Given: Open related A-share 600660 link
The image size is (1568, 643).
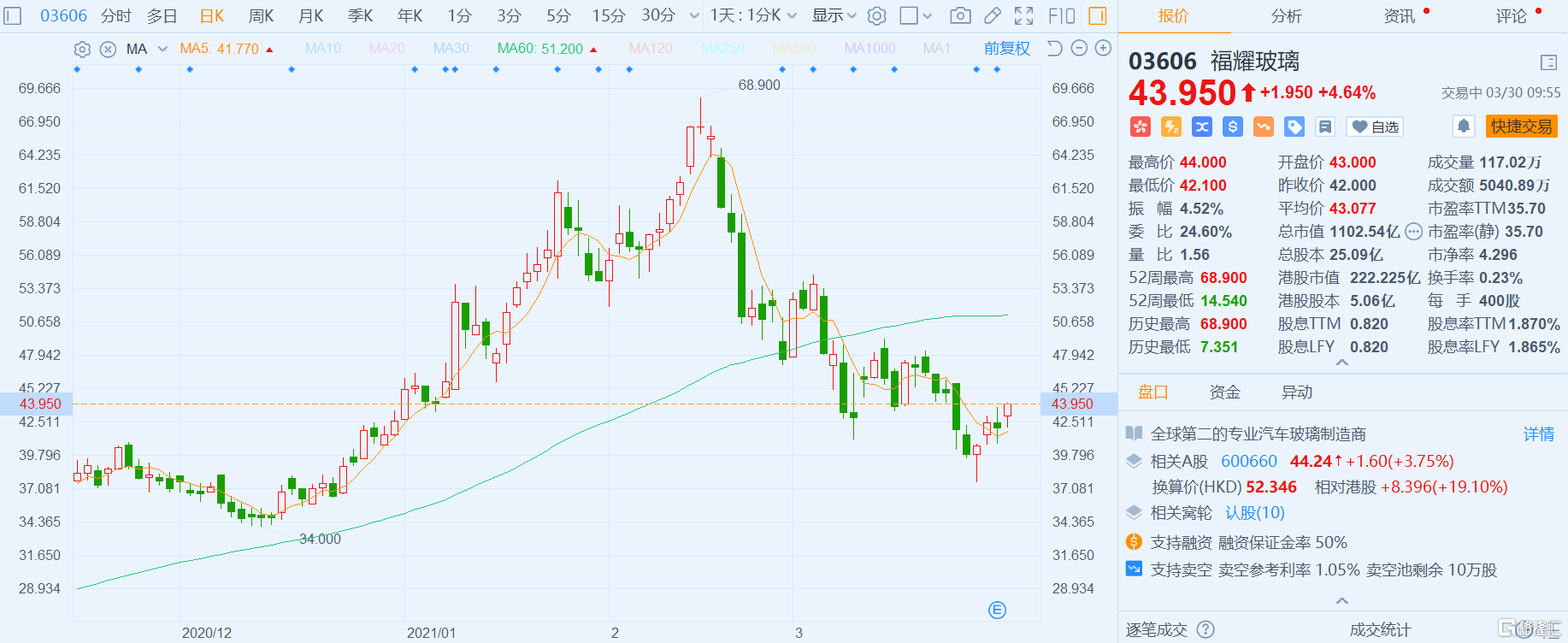Looking at the screenshot, I should (1248, 461).
